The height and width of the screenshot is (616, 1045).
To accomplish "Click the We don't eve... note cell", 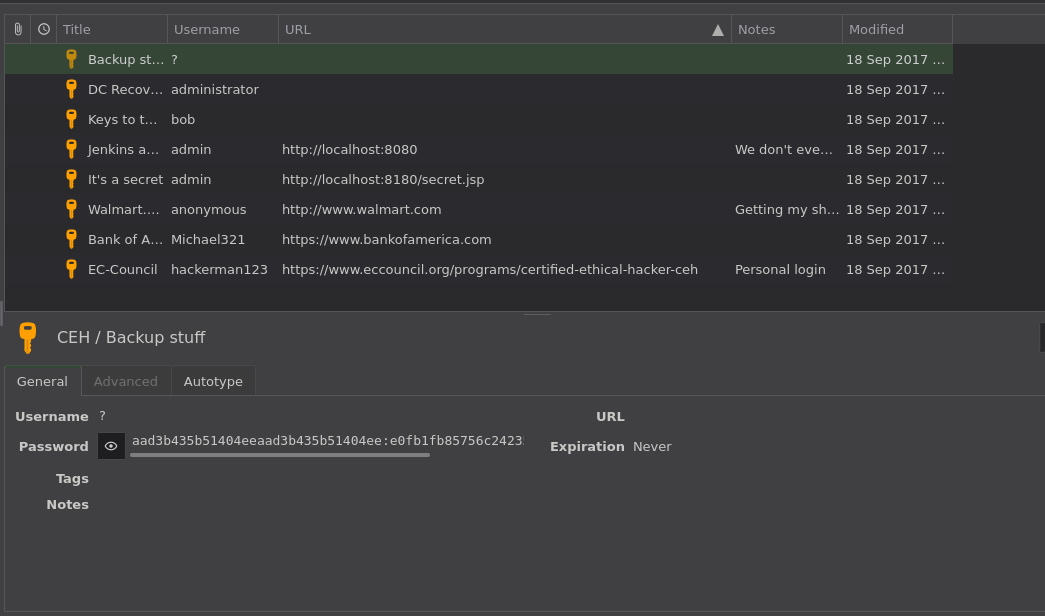I will 784,149.
